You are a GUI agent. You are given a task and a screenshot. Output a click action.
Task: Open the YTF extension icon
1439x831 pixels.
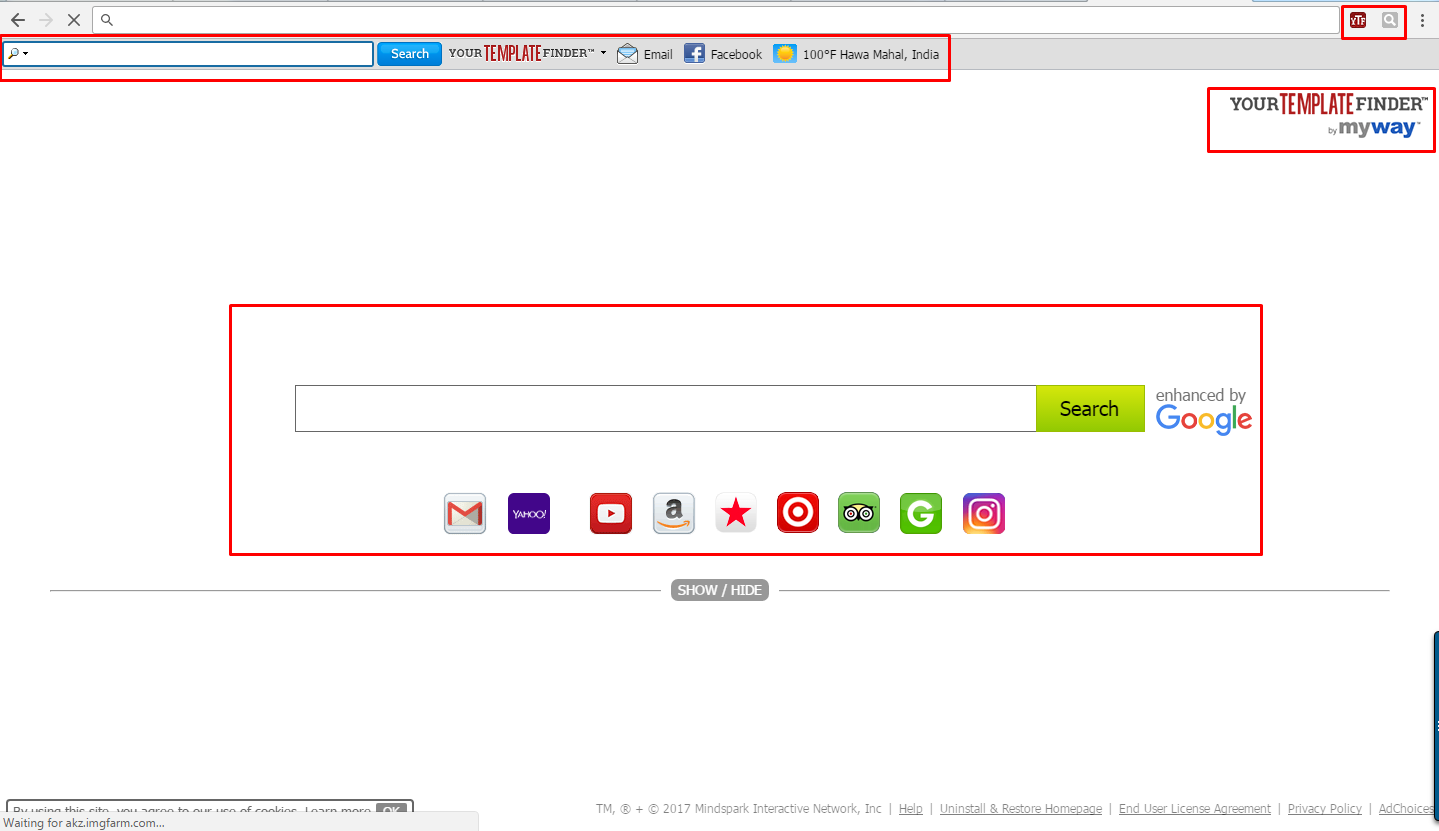point(1358,20)
